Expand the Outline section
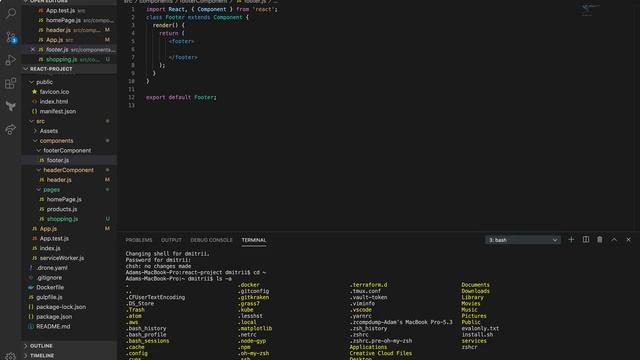The width and height of the screenshot is (640, 360). pos(69,346)
